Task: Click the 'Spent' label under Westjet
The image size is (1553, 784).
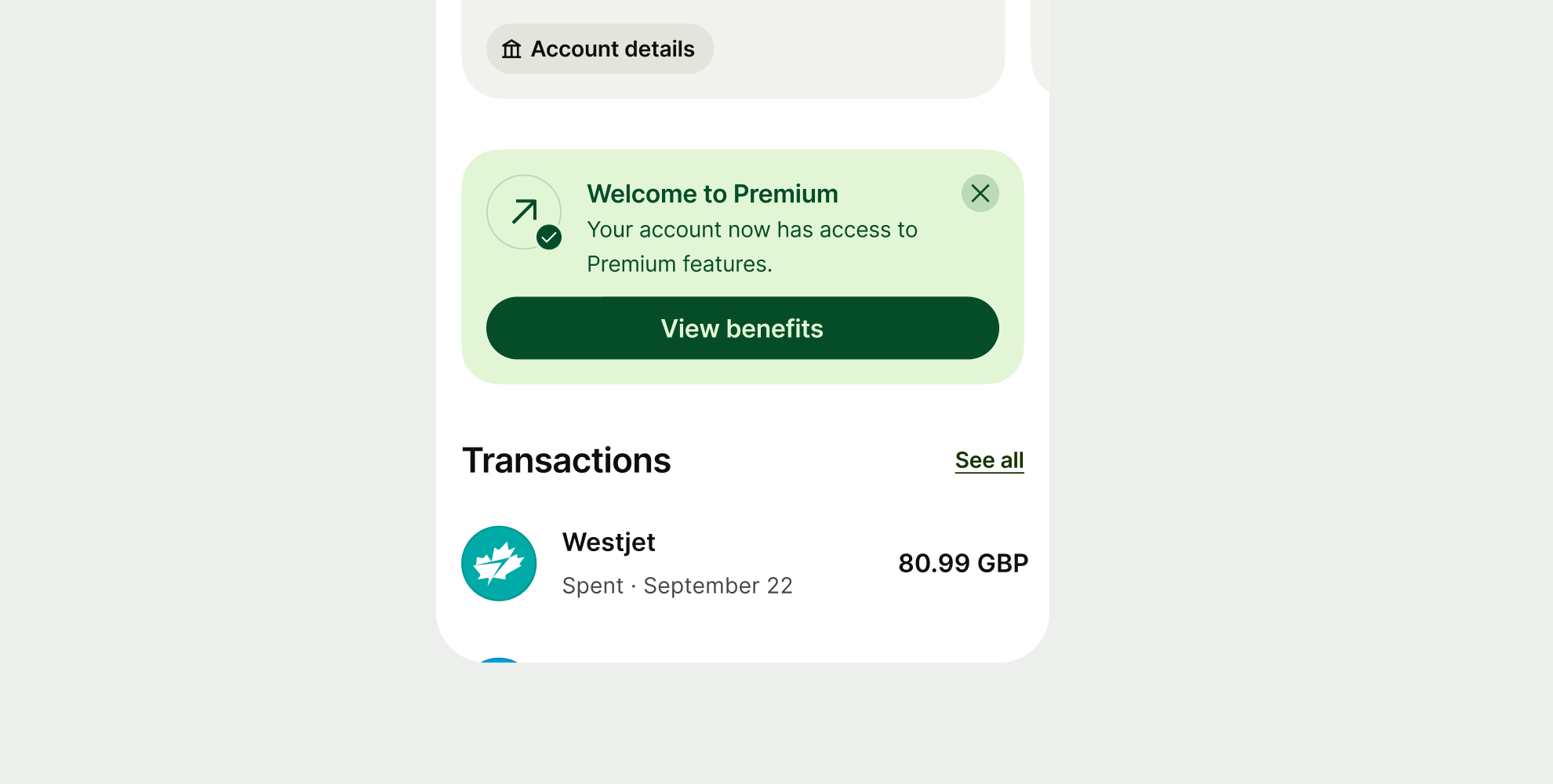Action: click(592, 586)
